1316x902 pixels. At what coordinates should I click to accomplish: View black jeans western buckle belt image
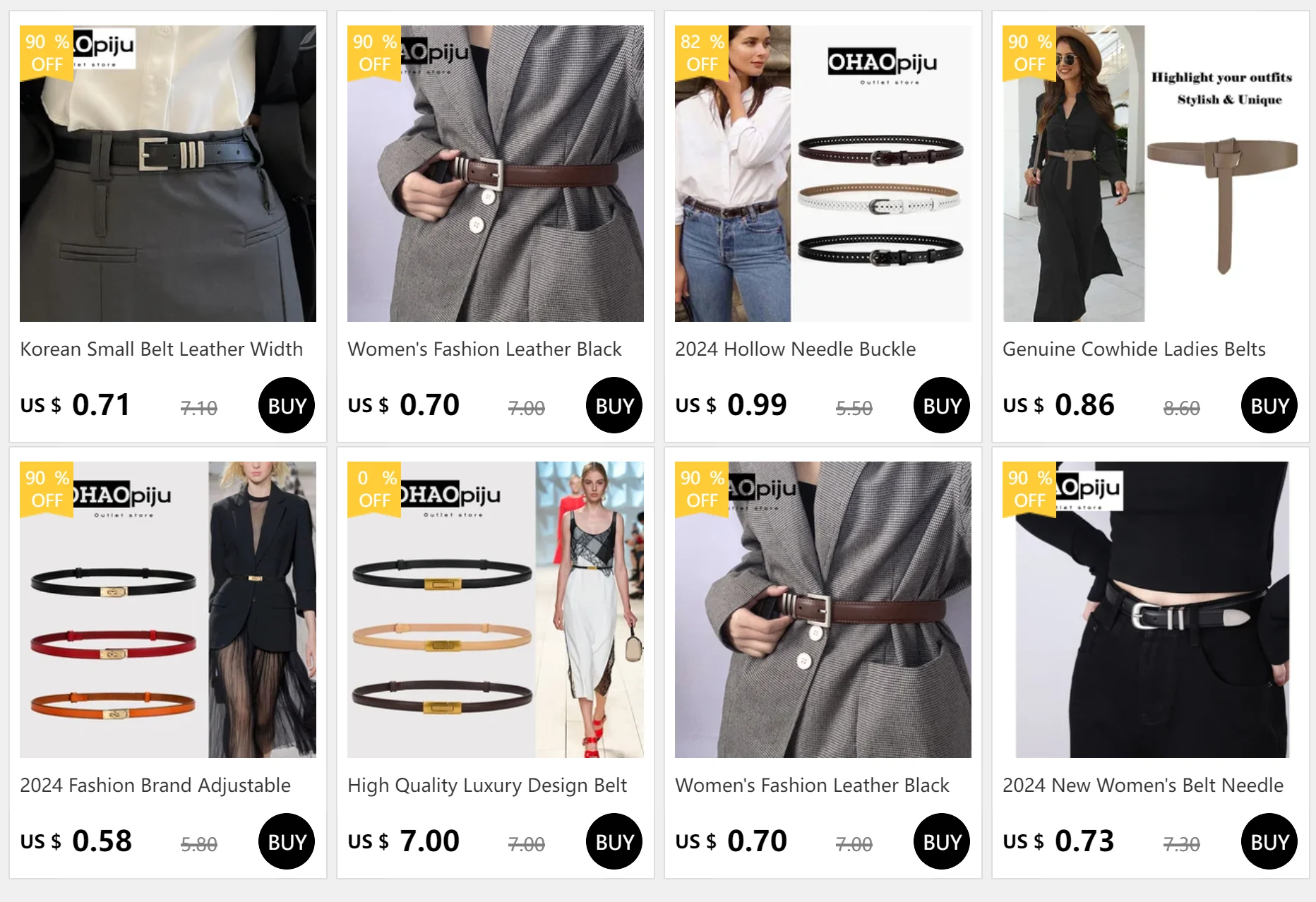point(1151,610)
